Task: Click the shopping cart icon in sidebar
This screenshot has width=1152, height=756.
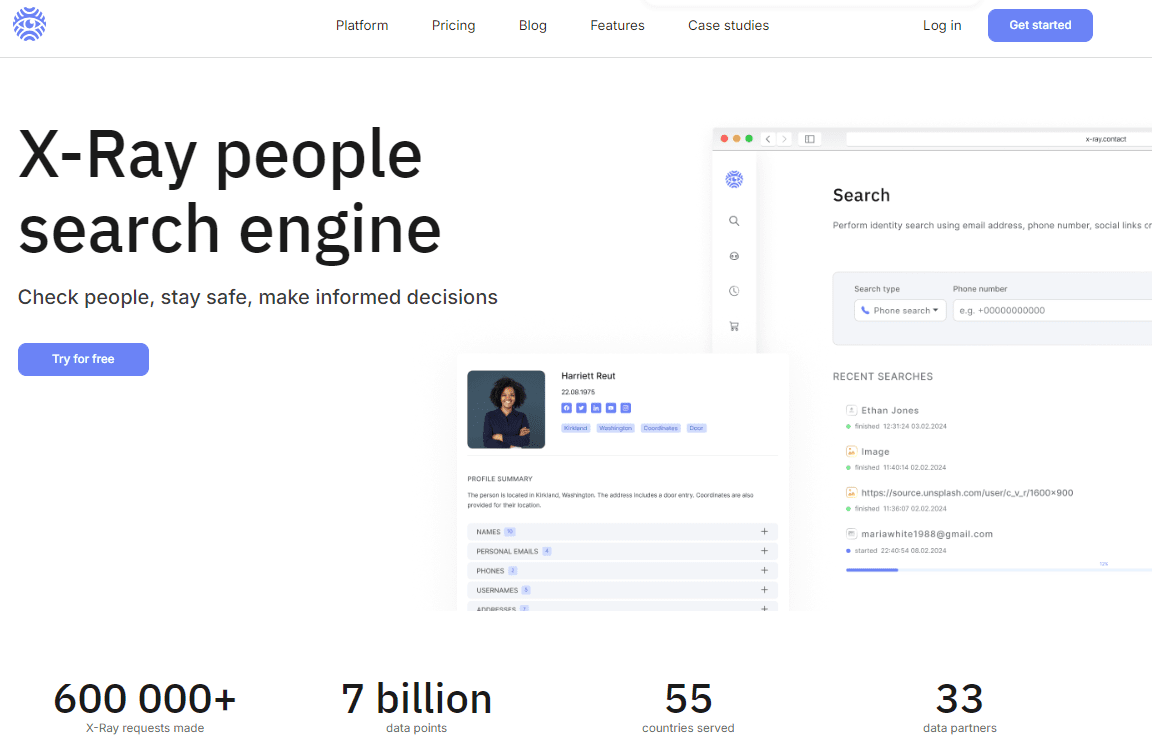Action: (x=734, y=326)
